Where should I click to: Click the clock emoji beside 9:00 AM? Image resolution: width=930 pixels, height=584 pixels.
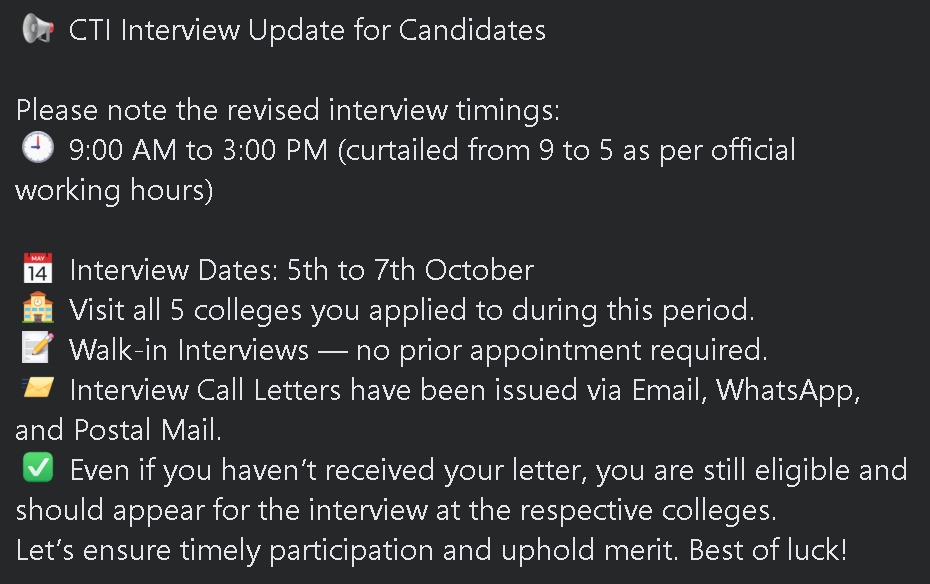[37, 150]
